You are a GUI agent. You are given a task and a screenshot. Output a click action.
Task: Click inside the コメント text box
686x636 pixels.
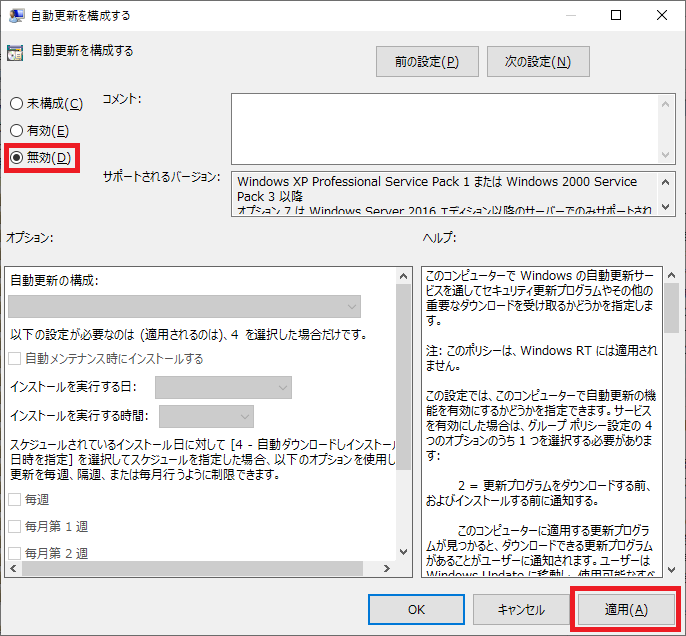[444, 129]
